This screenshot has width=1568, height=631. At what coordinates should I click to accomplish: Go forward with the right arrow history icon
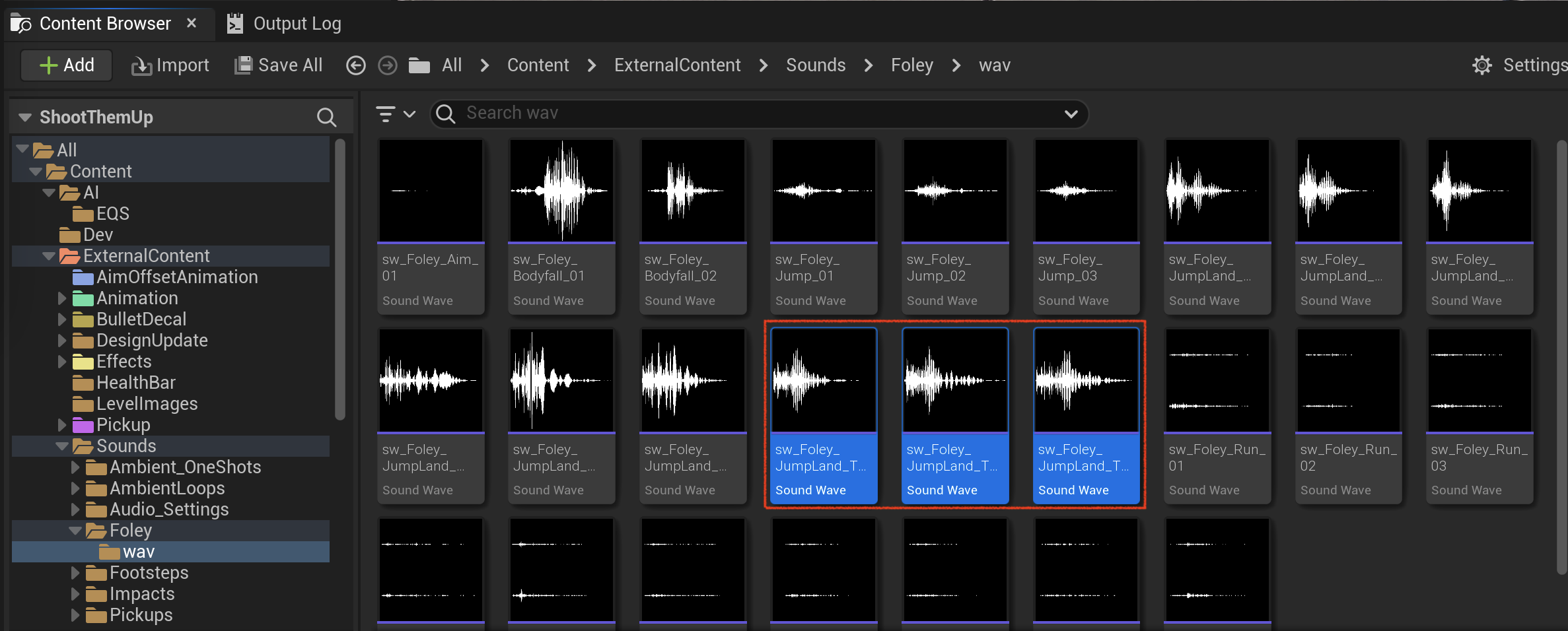tap(388, 65)
